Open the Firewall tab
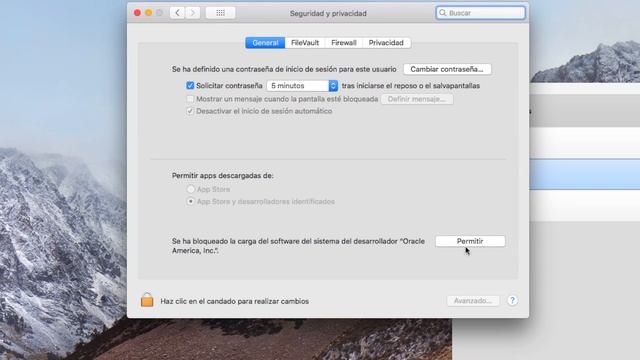The width and height of the screenshot is (640, 360). tap(344, 43)
